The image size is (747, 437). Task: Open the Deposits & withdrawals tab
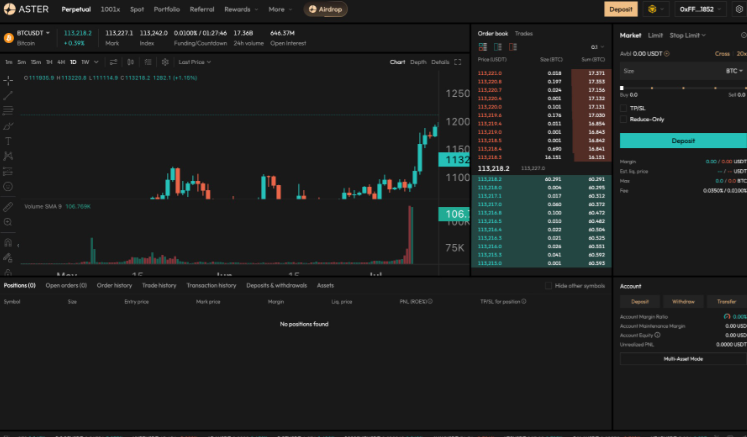276,285
